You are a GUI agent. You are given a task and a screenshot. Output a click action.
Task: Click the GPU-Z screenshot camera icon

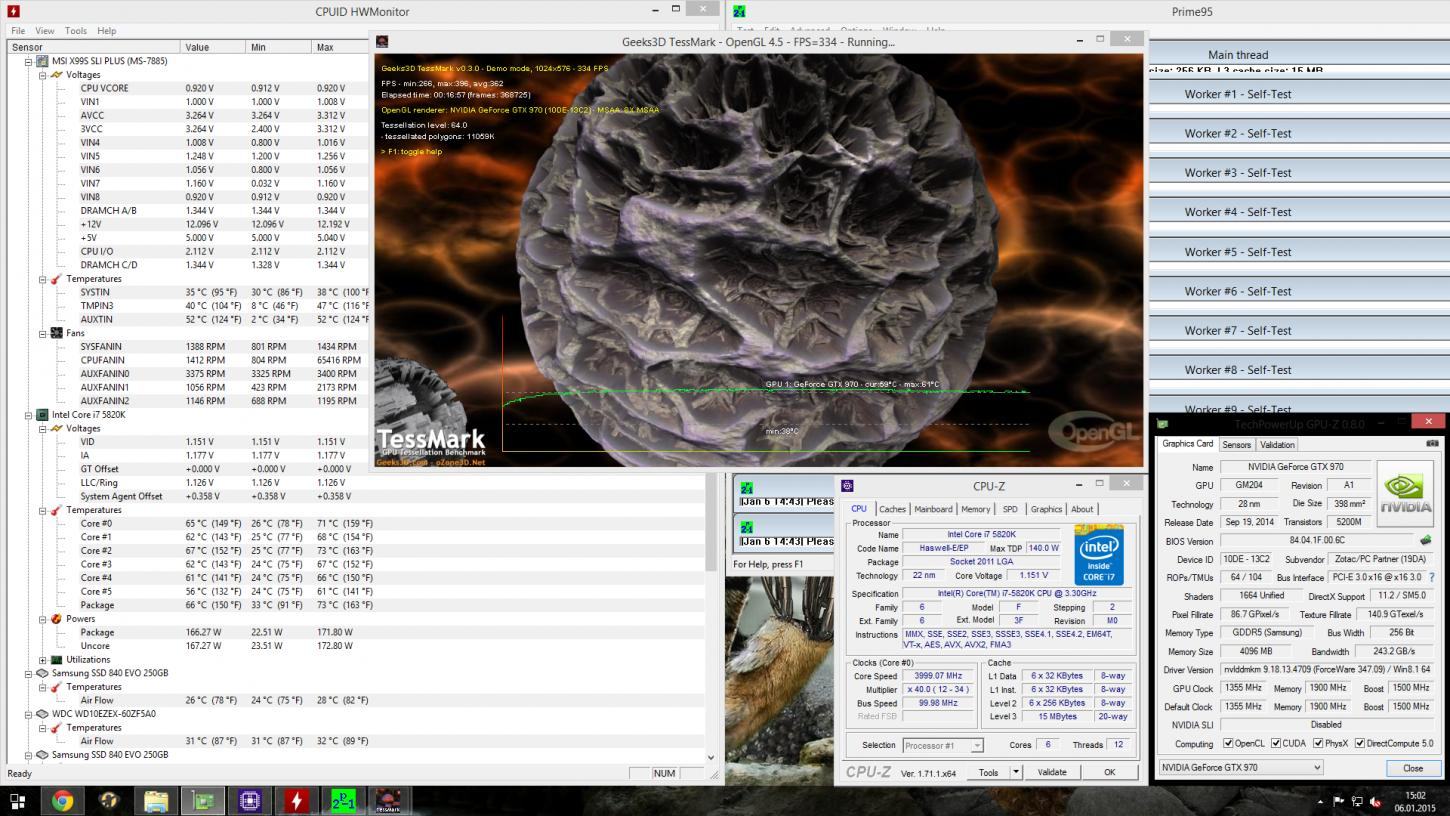(x=1432, y=443)
